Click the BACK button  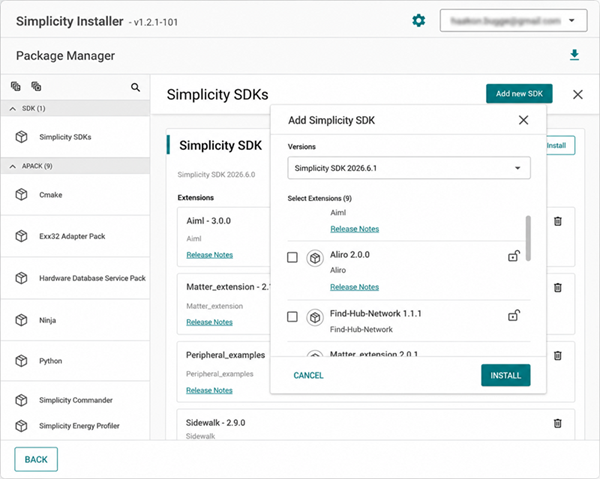click(36, 459)
